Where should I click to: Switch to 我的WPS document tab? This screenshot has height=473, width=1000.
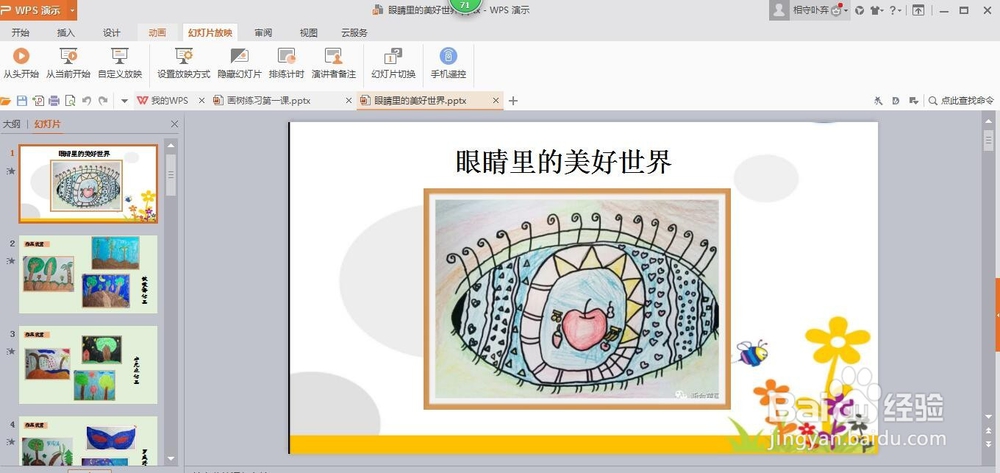point(170,101)
